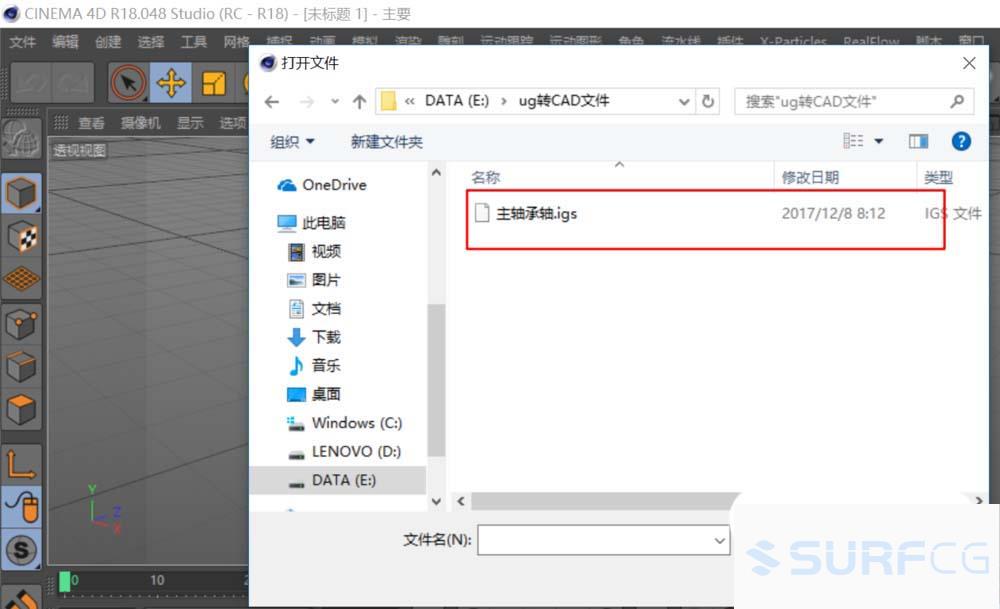1000x609 pixels.
Task: Enable edges mode in left palette
Action: tap(21, 367)
